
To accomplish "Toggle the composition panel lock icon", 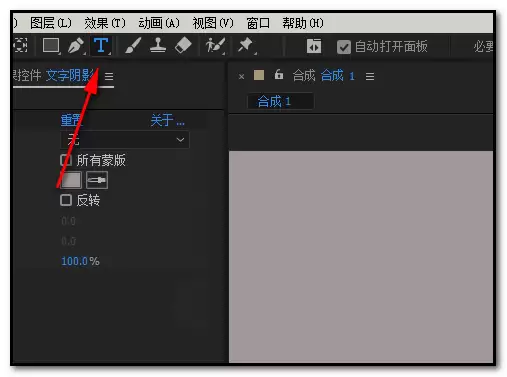I will (279, 75).
